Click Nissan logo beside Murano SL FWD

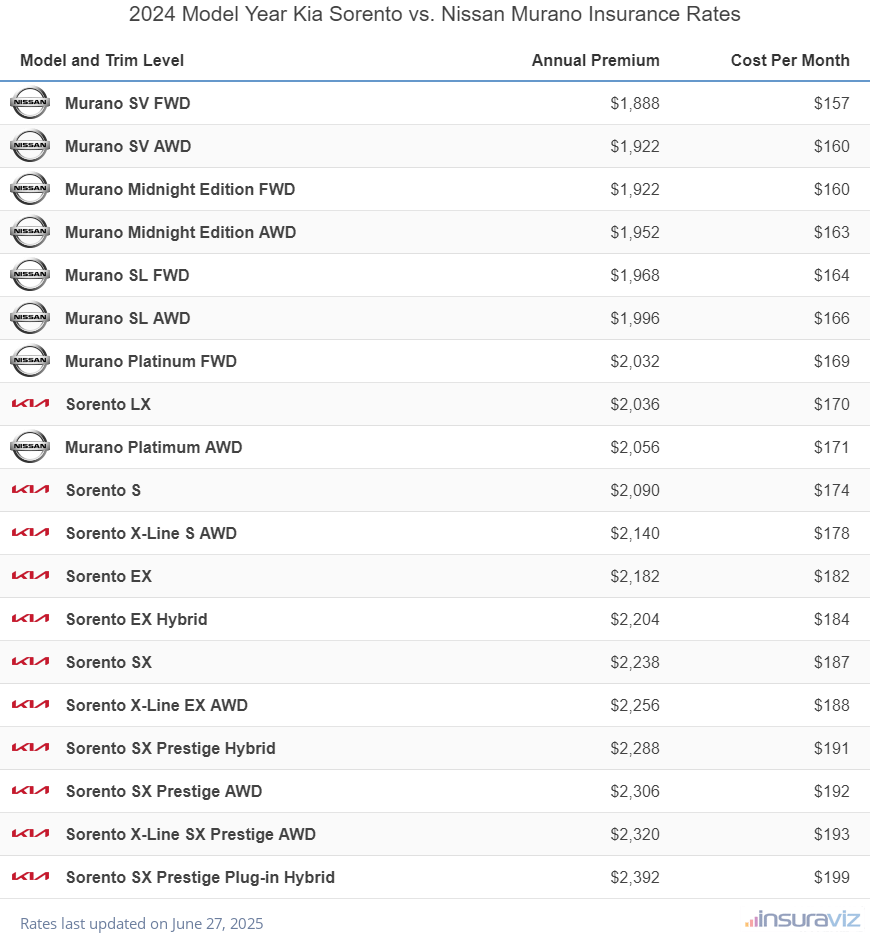point(30,275)
